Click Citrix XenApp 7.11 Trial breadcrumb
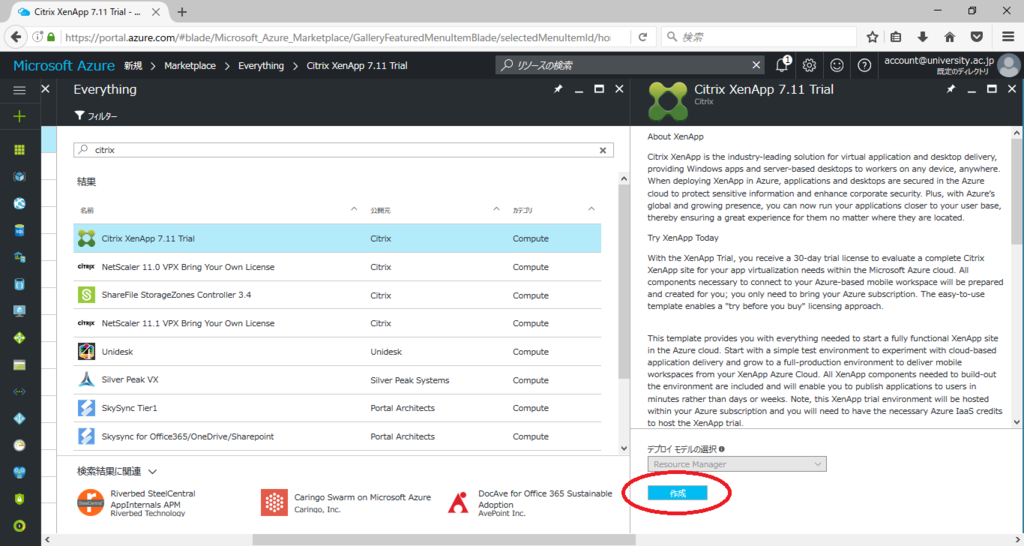This screenshot has width=1024, height=546. (357, 65)
